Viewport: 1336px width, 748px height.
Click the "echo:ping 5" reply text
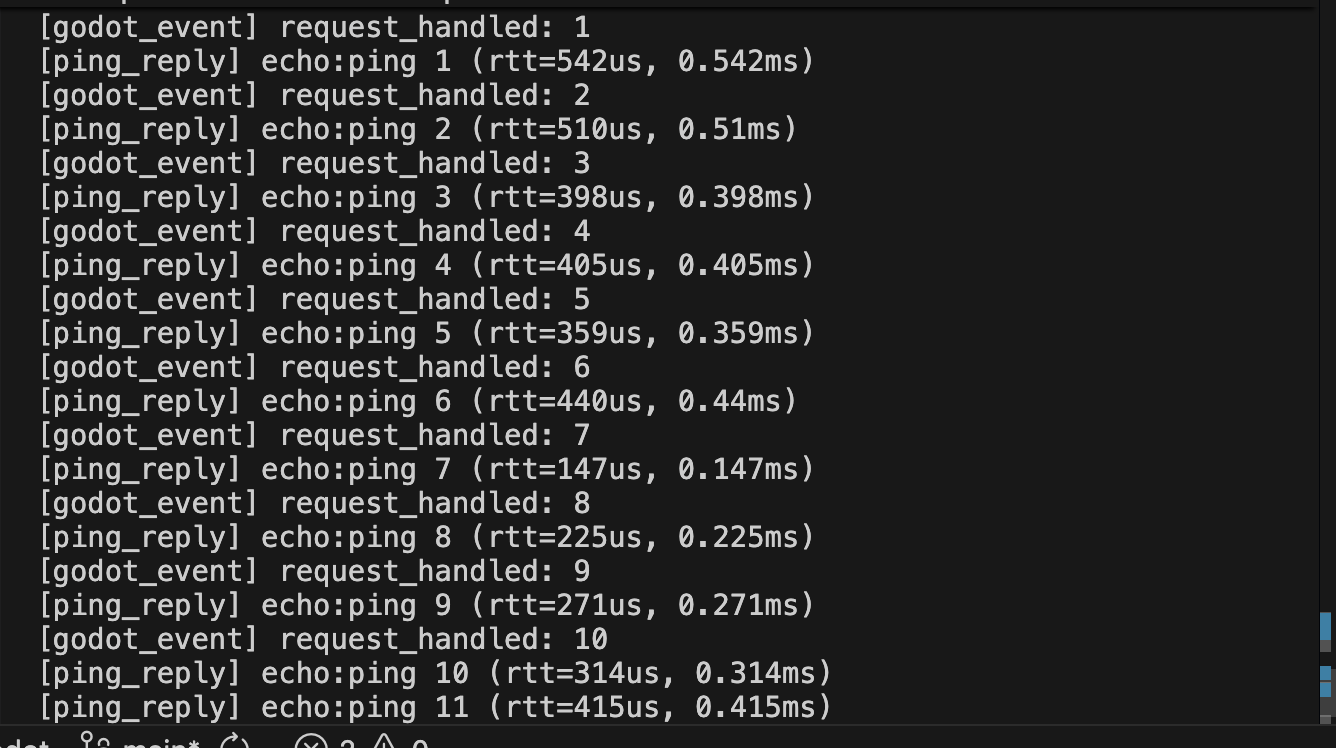pos(355,333)
